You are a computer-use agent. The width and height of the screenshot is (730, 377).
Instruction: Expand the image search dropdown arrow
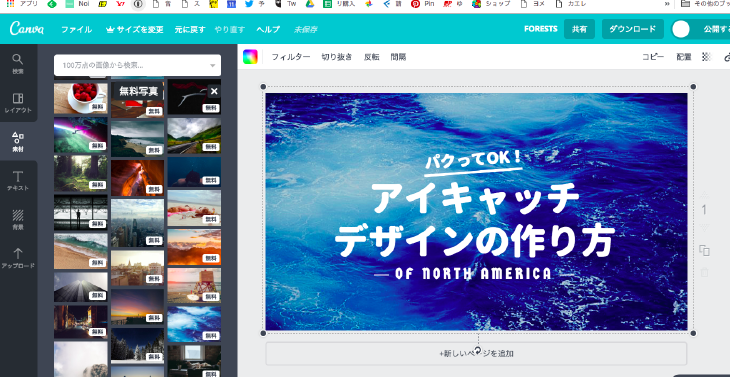coord(213,66)
